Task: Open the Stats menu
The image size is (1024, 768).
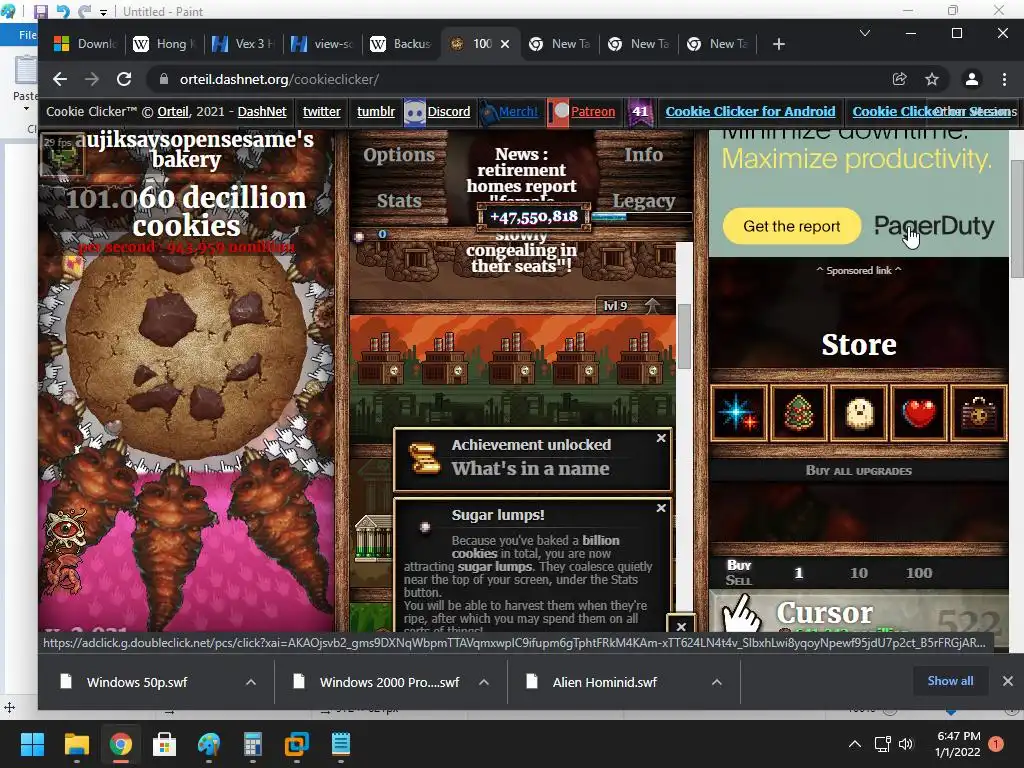Action: [x=398, y=200]
